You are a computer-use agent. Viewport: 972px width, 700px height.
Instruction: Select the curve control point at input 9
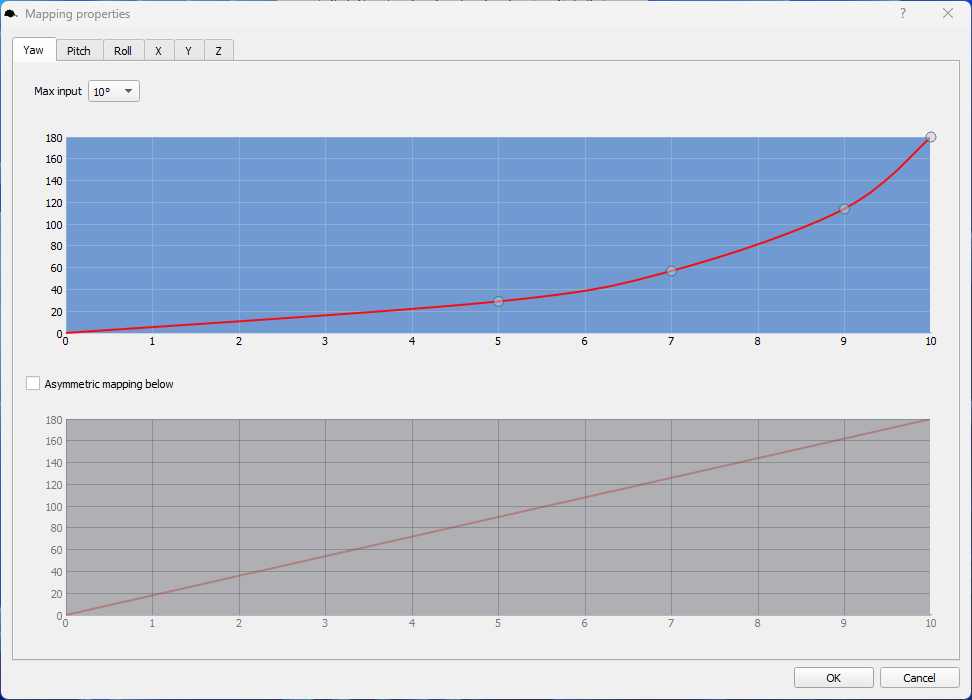pos(844,208)
